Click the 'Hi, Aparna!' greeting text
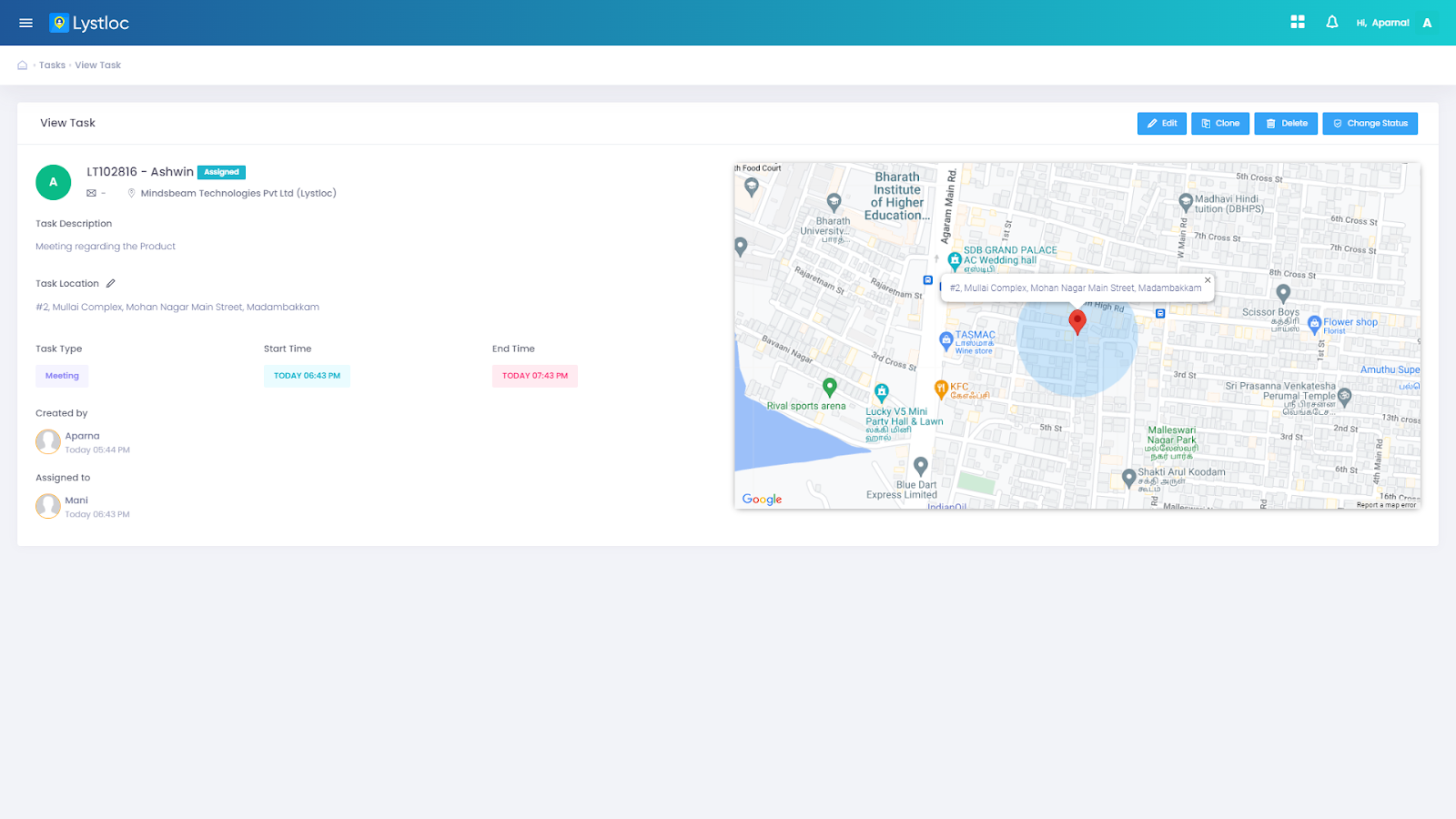1456x819 pixels. pyautogui.click(x=1382, y=23)
